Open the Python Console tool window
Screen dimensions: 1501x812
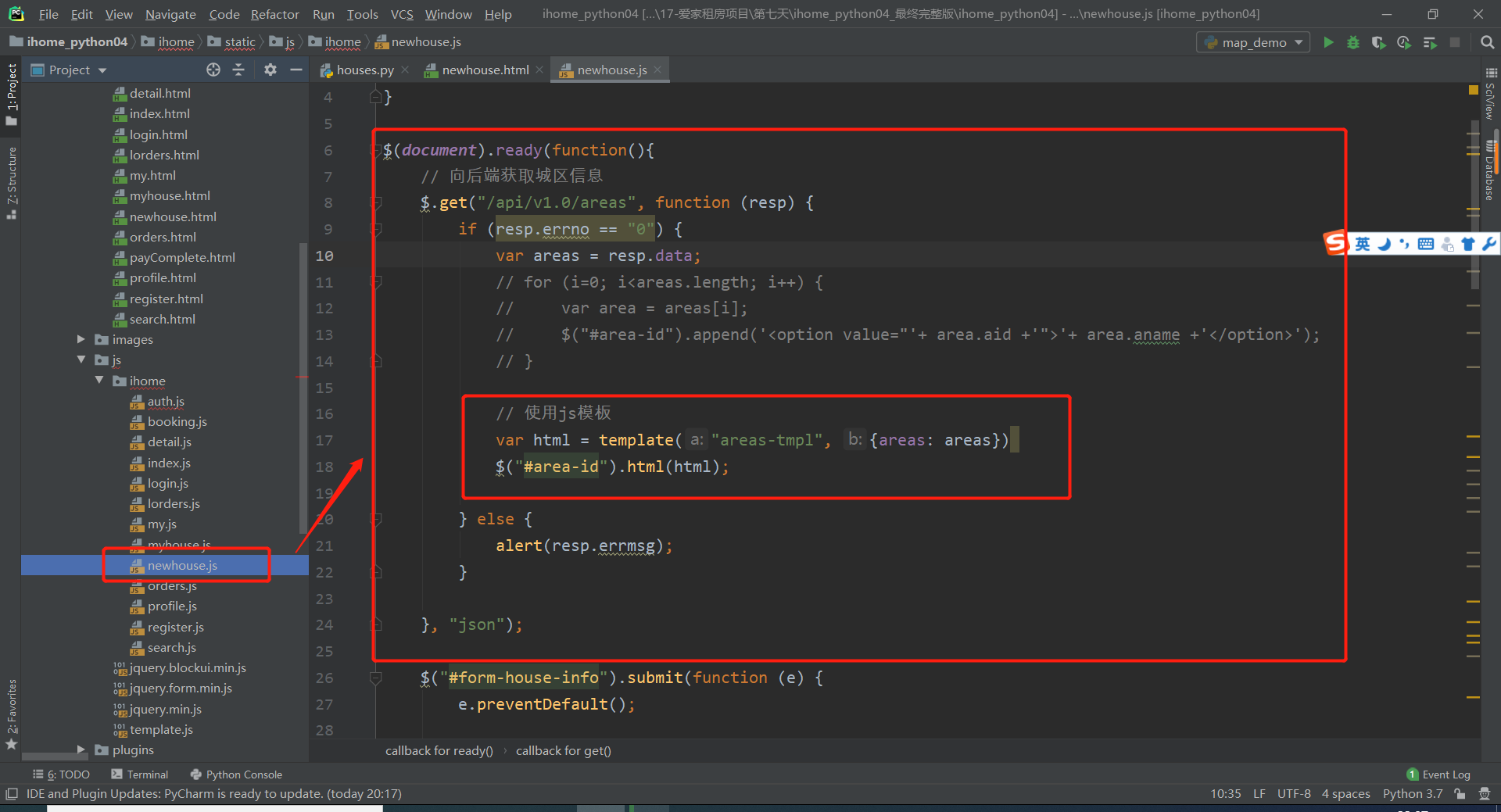[x=236, y=774]
